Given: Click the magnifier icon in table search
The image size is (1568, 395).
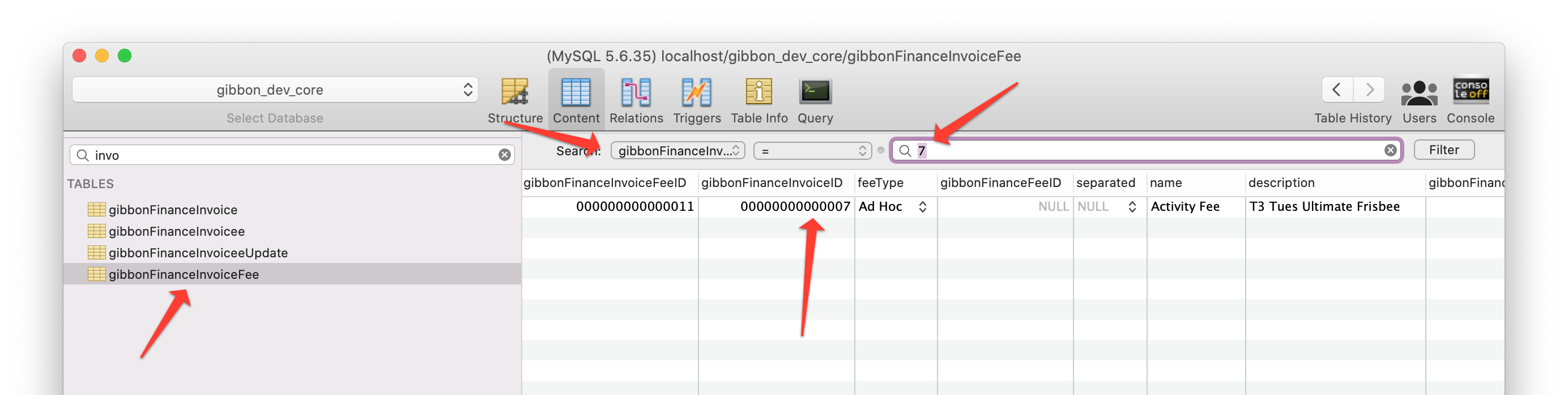Looking at the screenshot, I should coord(83,155).
